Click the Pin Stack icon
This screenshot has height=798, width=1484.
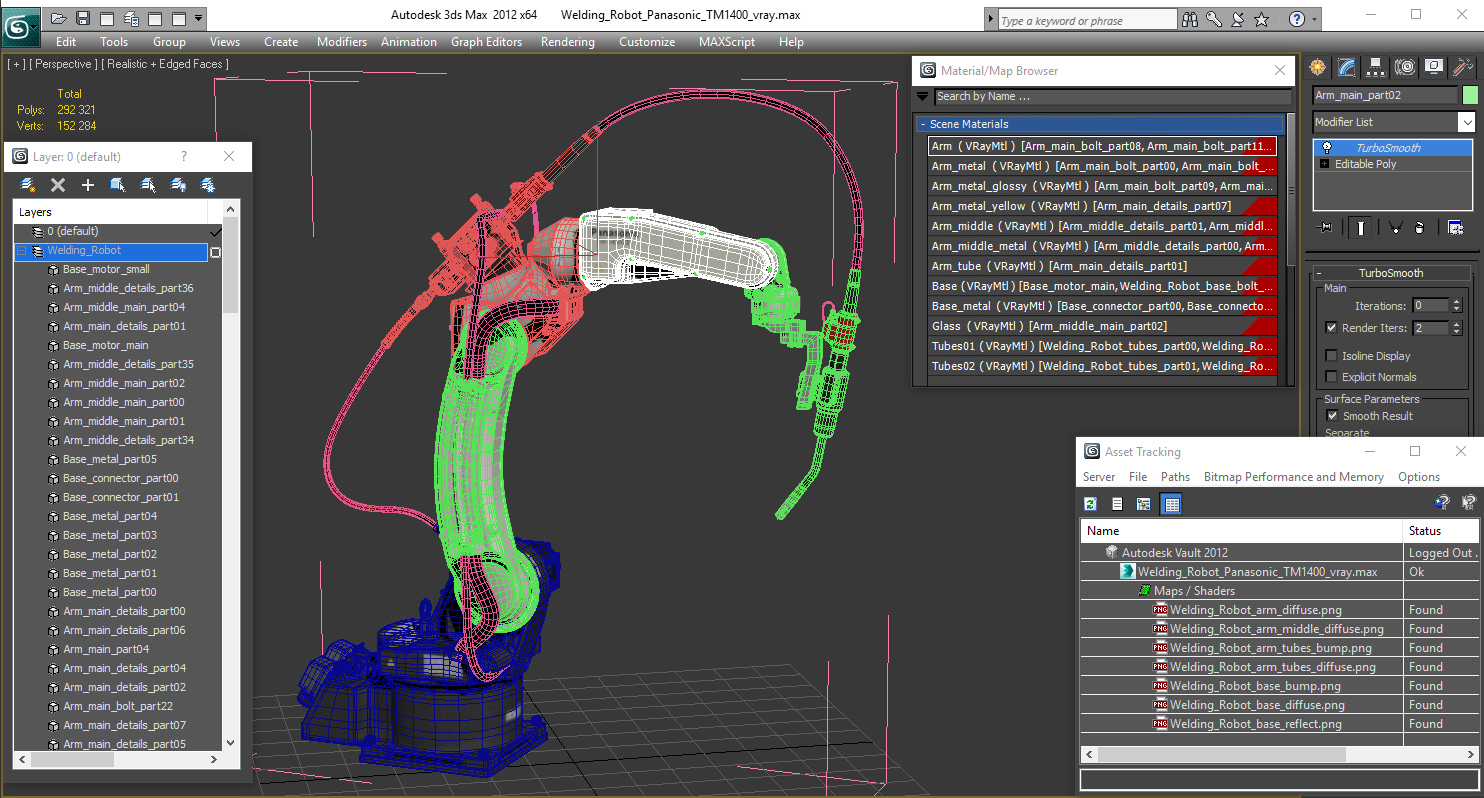(x=1326, y=228)
